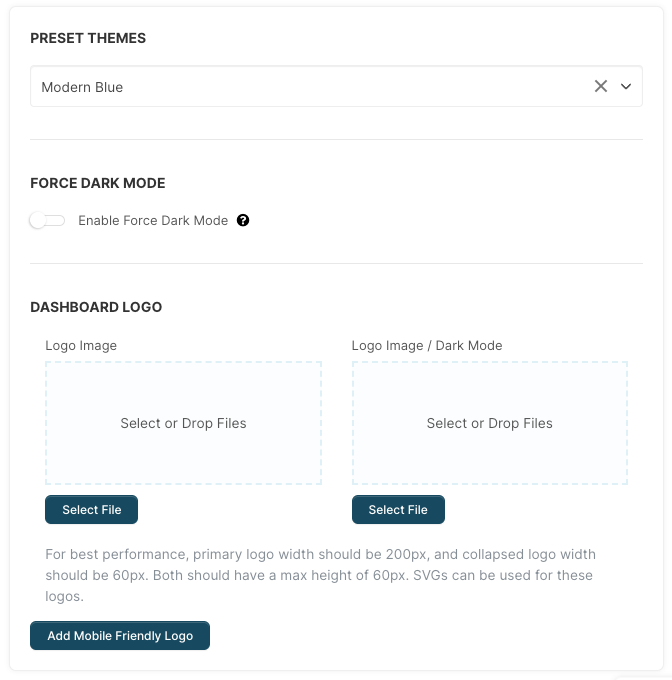Click the DASHBOARD LOGO heading

96,307
